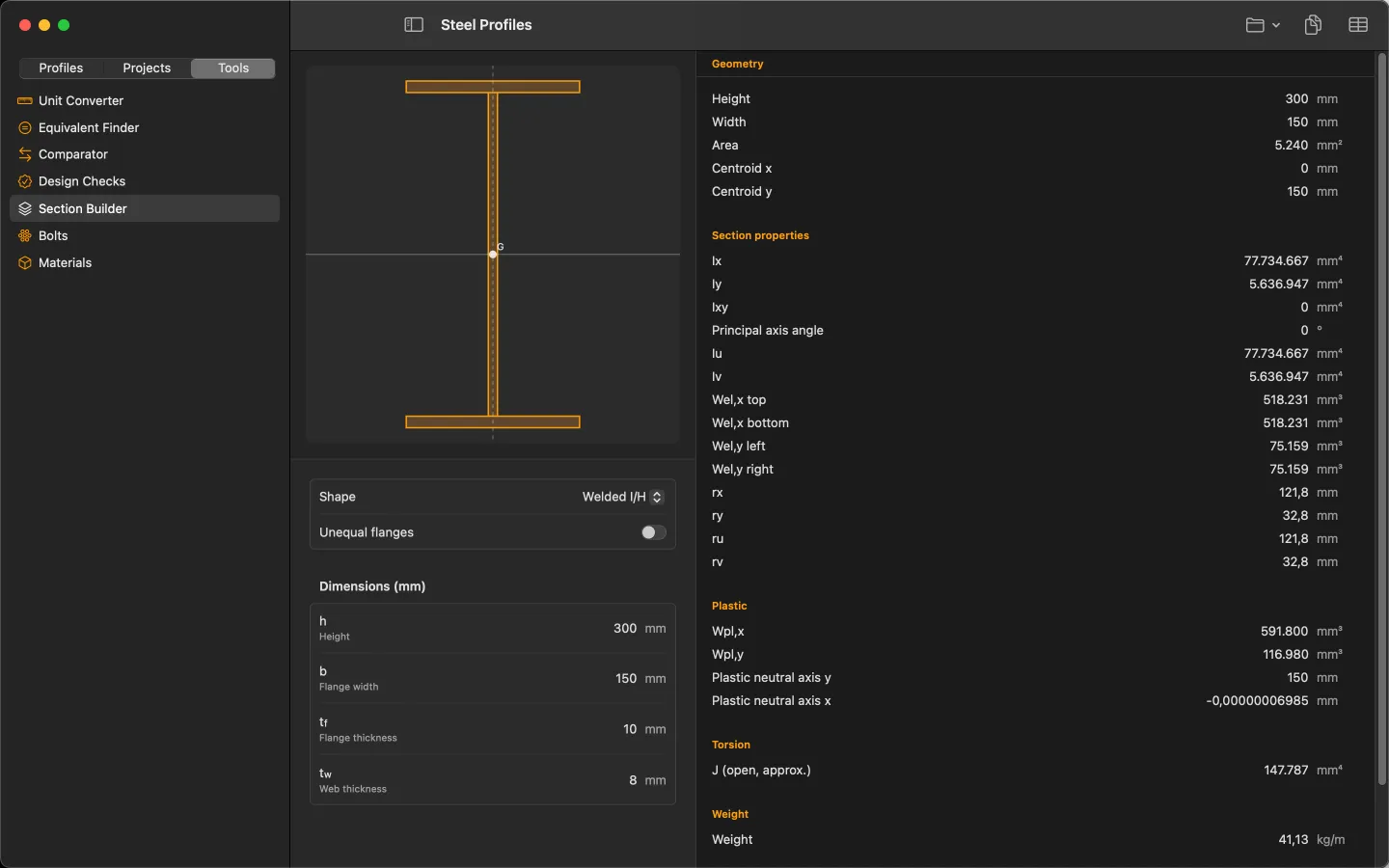The height and width of the screenshot is (868, 1389).
Task: Click the Unit Converter ruler icon
Action: pos(25,100)
